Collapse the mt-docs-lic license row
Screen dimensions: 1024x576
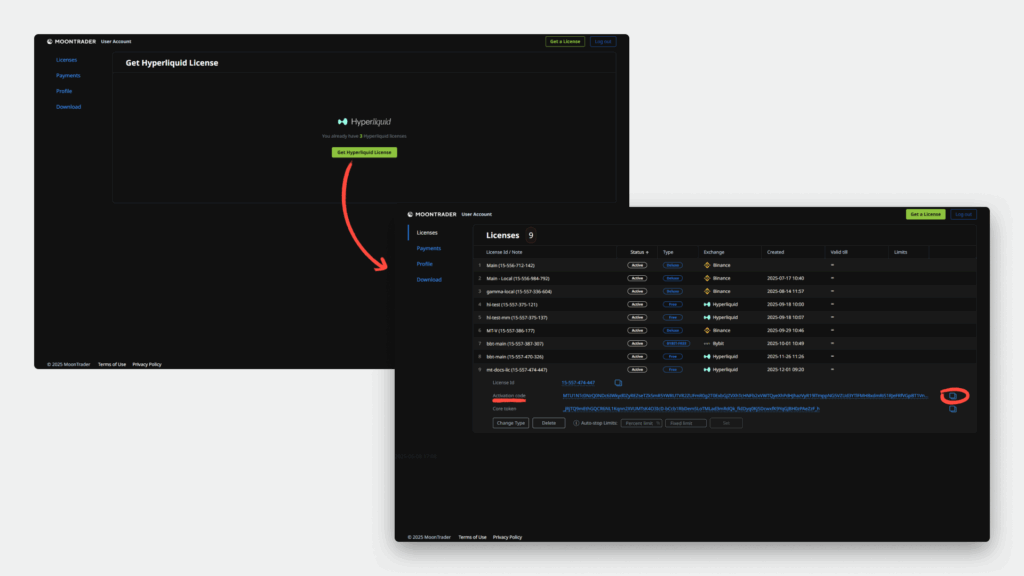[x=517, y=369]
